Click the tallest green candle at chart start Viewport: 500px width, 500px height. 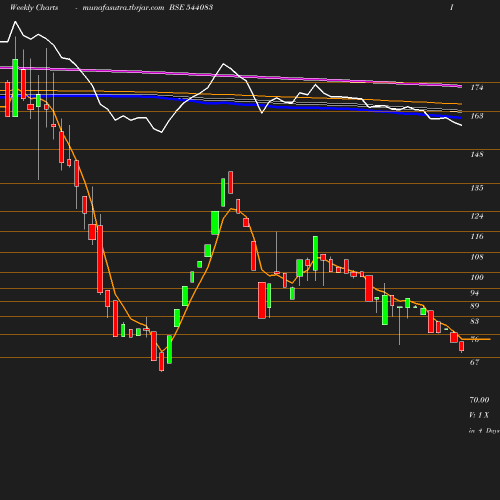15,88
